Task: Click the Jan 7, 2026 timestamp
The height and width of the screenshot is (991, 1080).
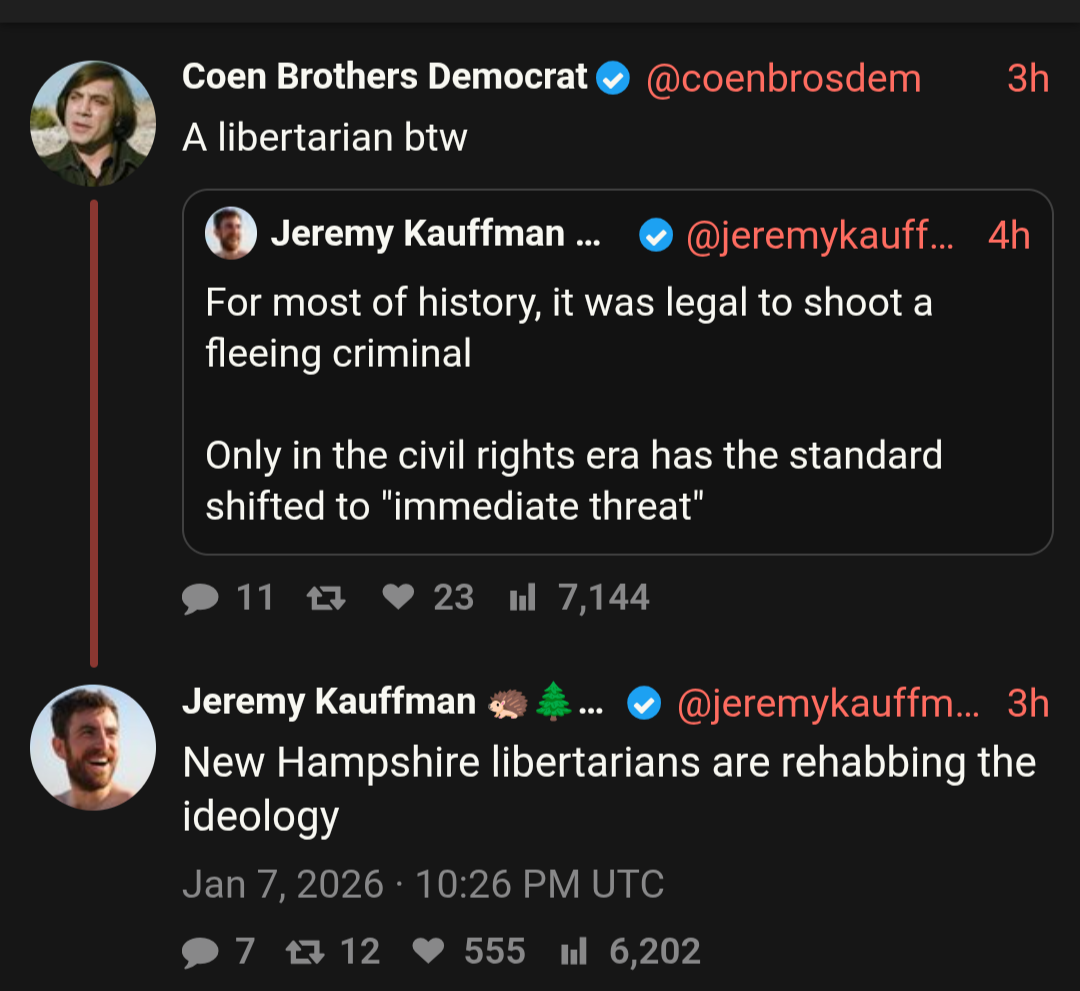Action: click(423, 885)
